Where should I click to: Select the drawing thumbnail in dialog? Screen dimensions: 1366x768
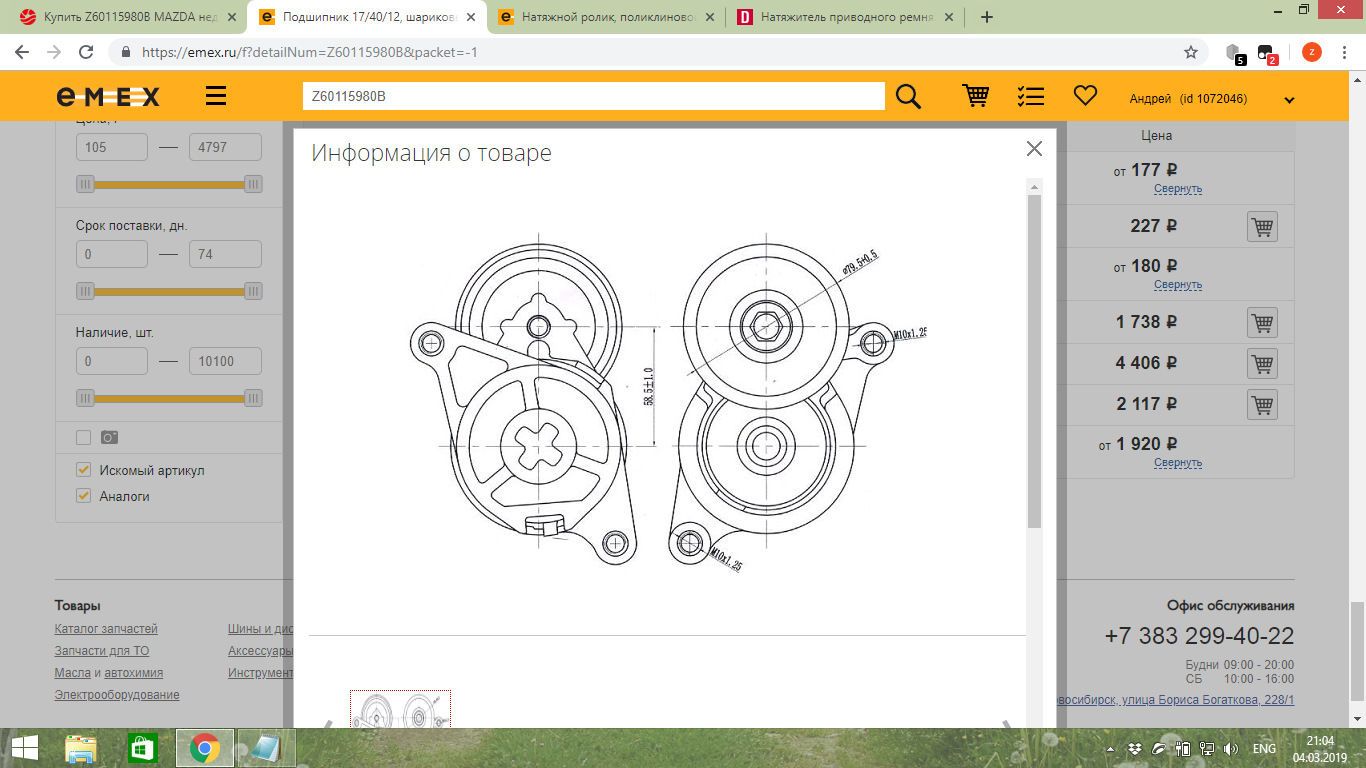point(400,710)
